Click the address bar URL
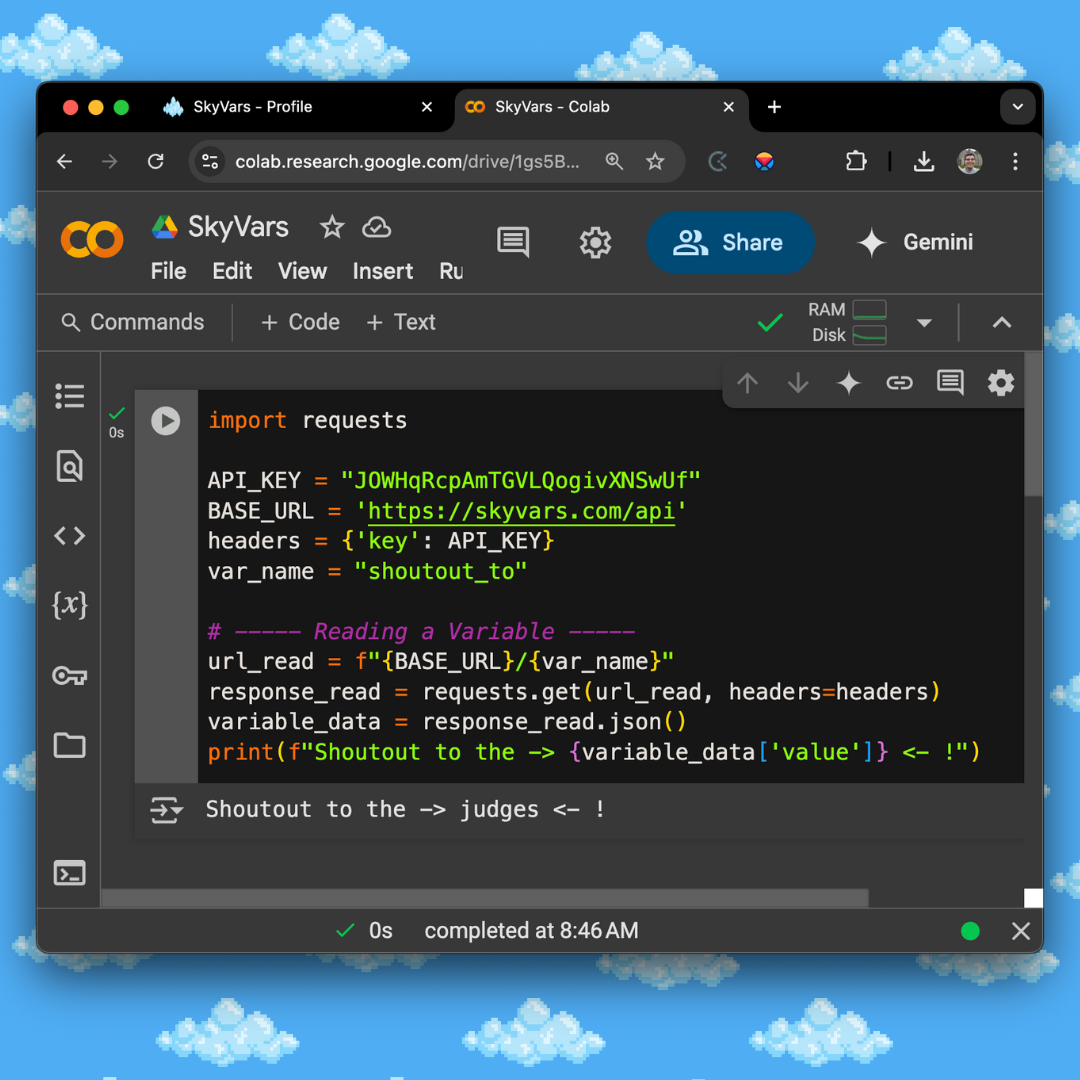This screenshot has height=1080, width=1080. pos(407,162)
